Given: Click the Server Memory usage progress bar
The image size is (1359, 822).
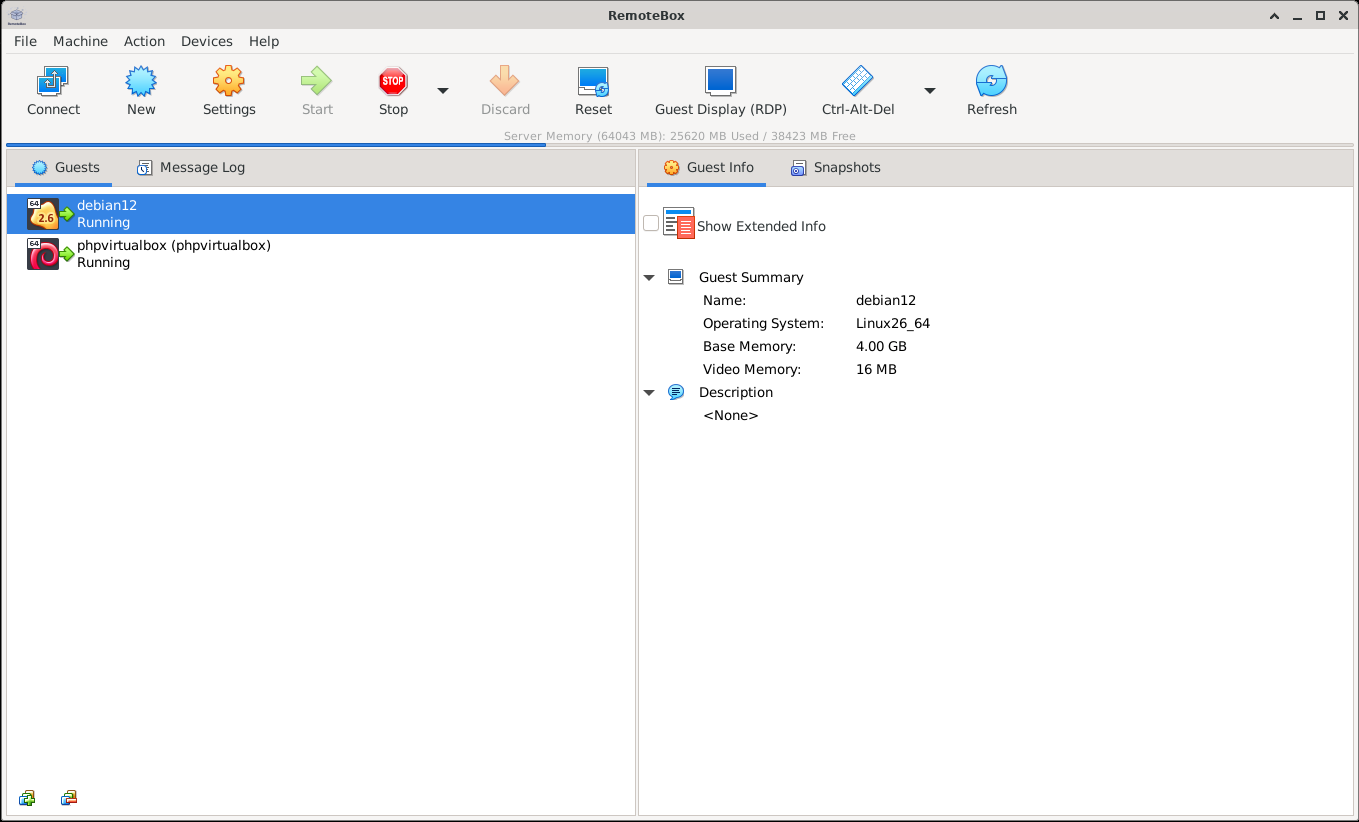Looking at the screenshot, I should [x=679, y=145].
